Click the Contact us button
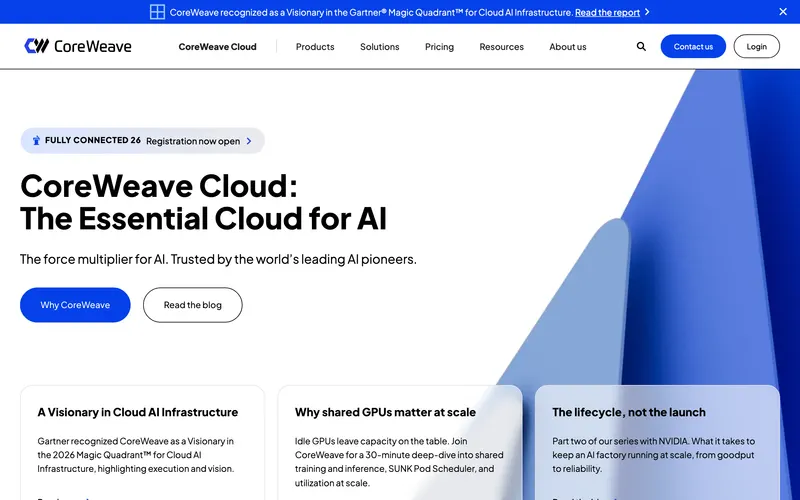 (x=693, y=46)
